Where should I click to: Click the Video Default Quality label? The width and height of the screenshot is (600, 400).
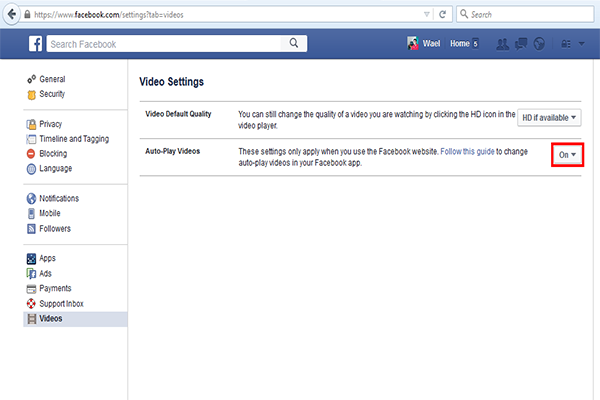(178, 114)
